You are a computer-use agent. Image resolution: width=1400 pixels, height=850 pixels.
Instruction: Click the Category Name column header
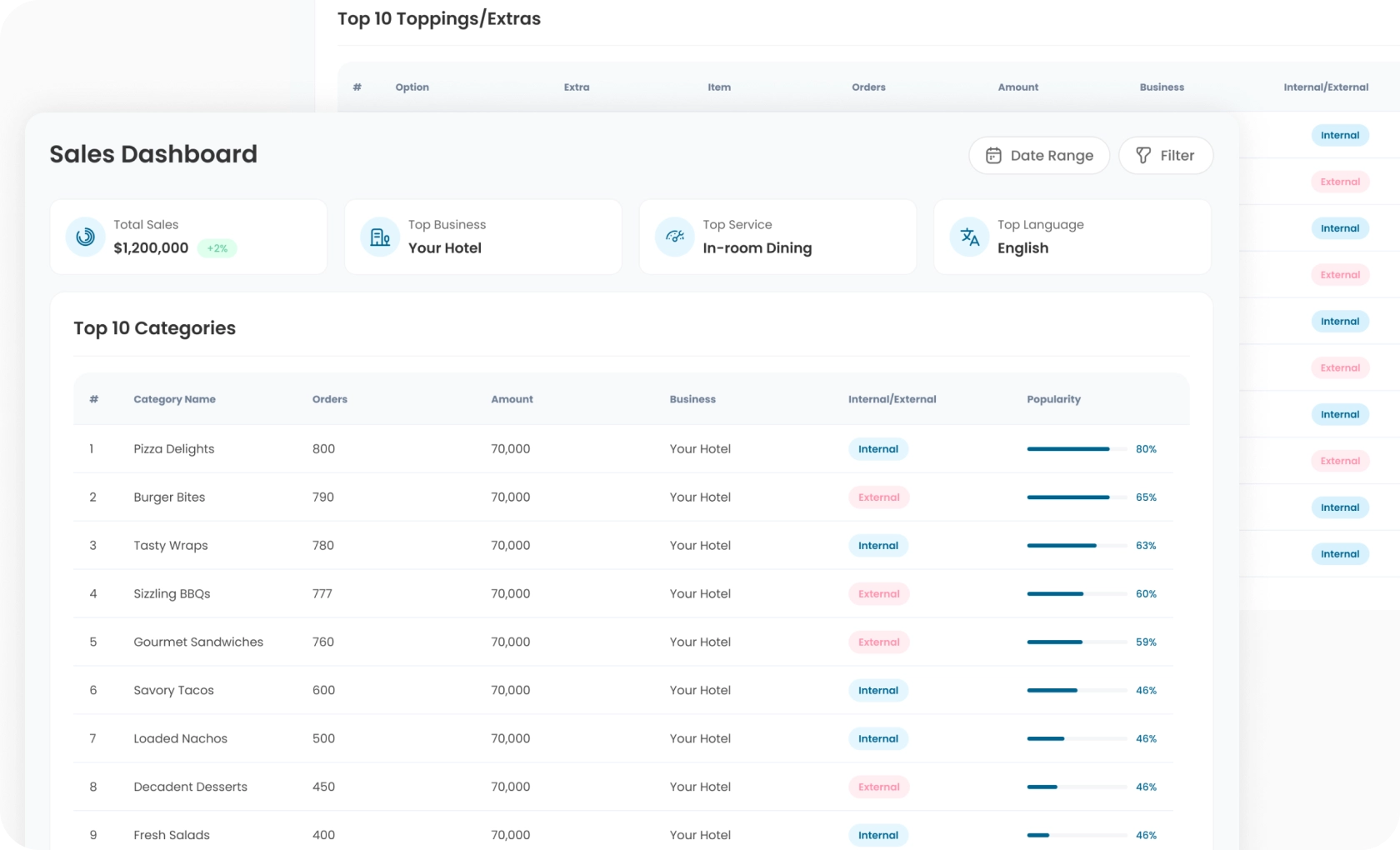[x=174, y=399]
